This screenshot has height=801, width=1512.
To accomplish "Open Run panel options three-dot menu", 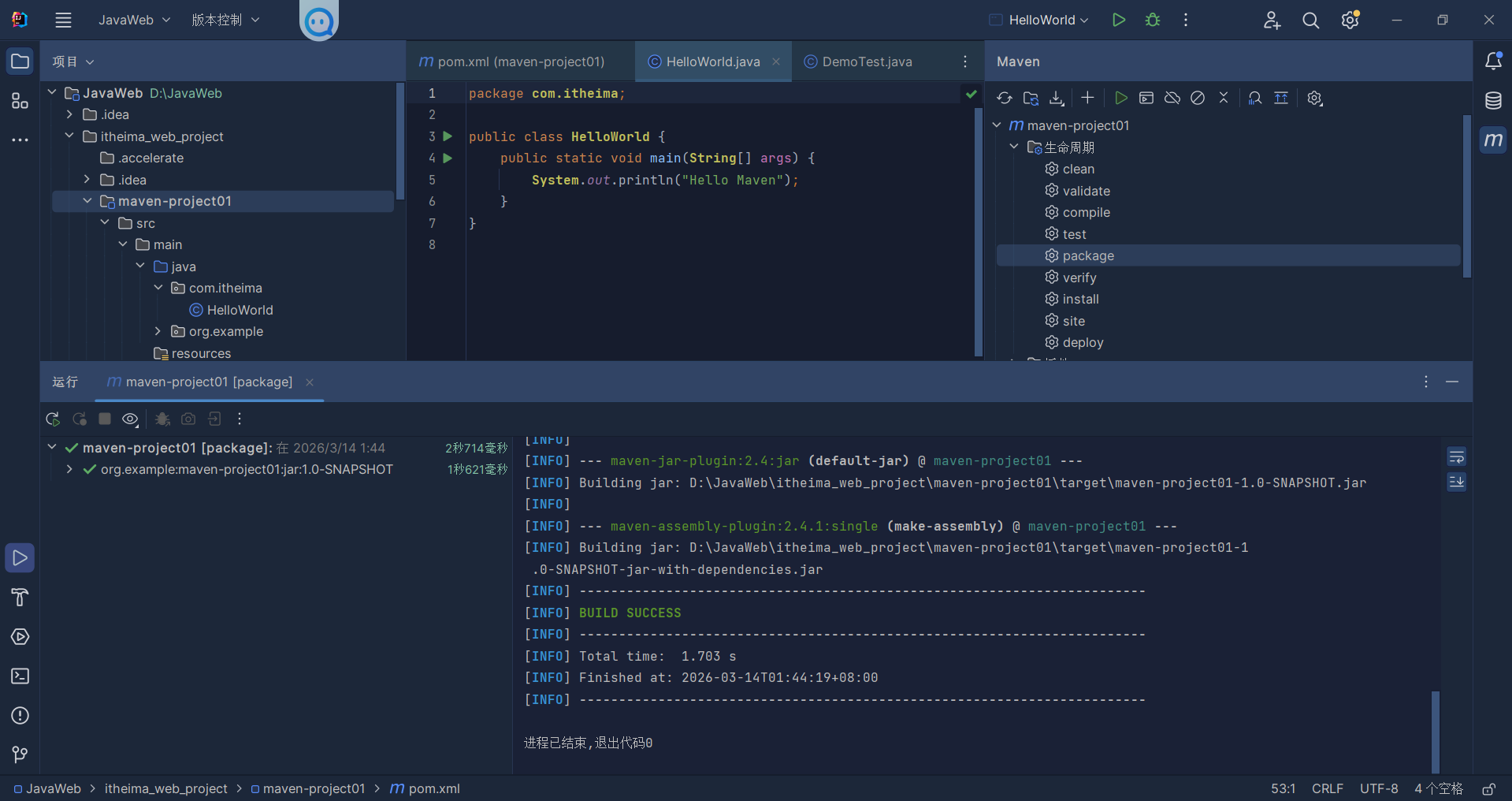I will click(1426, 382).
